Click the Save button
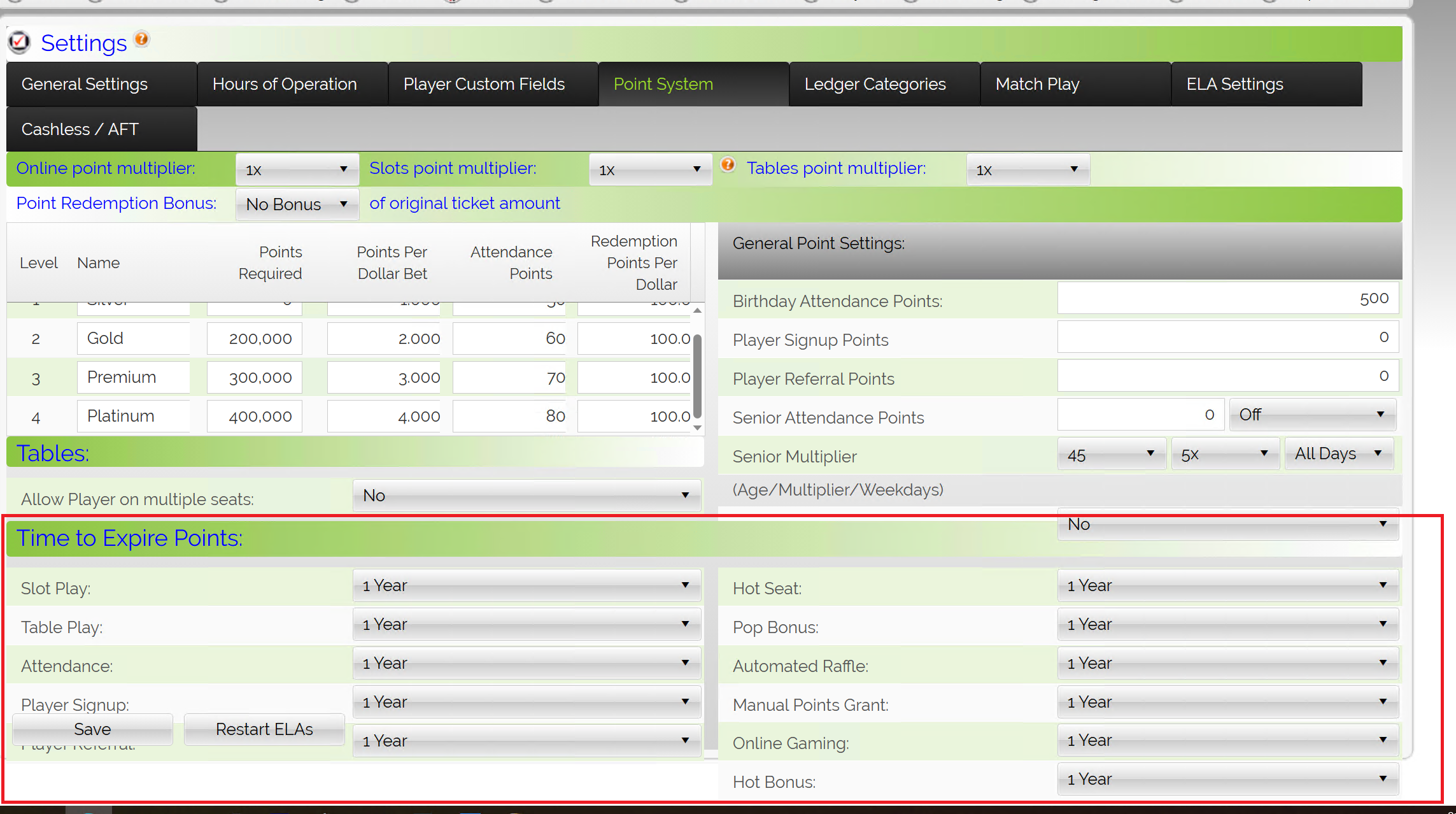 (x=92, y=729)
